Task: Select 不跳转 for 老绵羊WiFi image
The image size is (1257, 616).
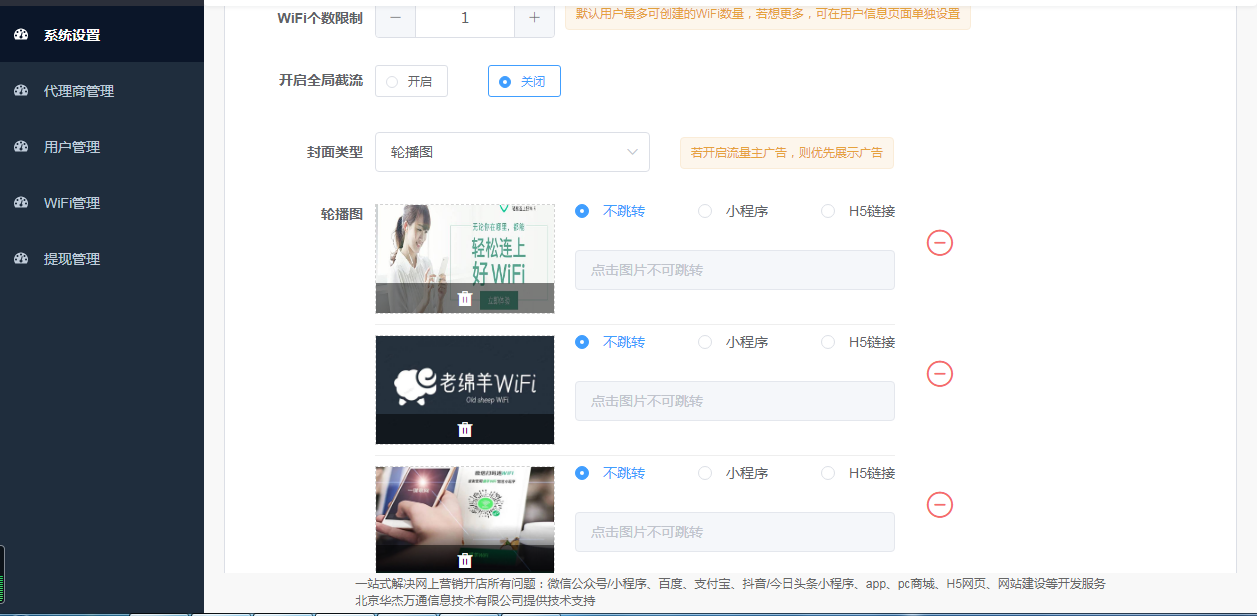Action: [610, 342]
